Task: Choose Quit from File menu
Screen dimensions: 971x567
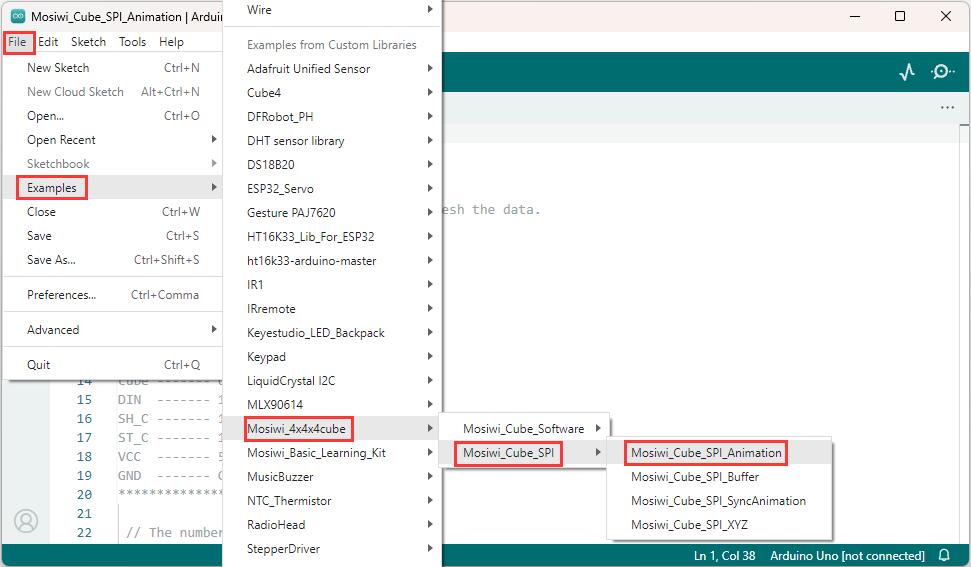Action: point(113,365)
